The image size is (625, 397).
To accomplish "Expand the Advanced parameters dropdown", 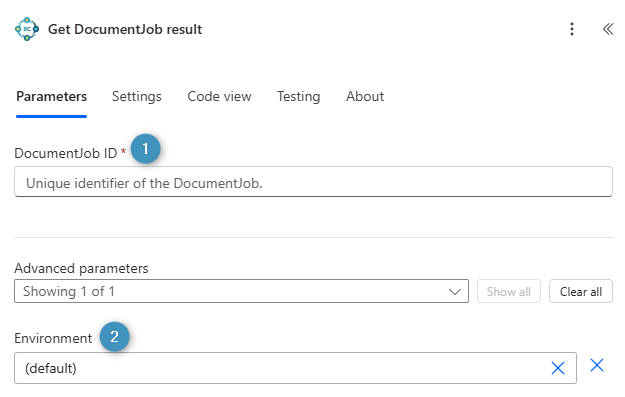I will pos(241,291).
